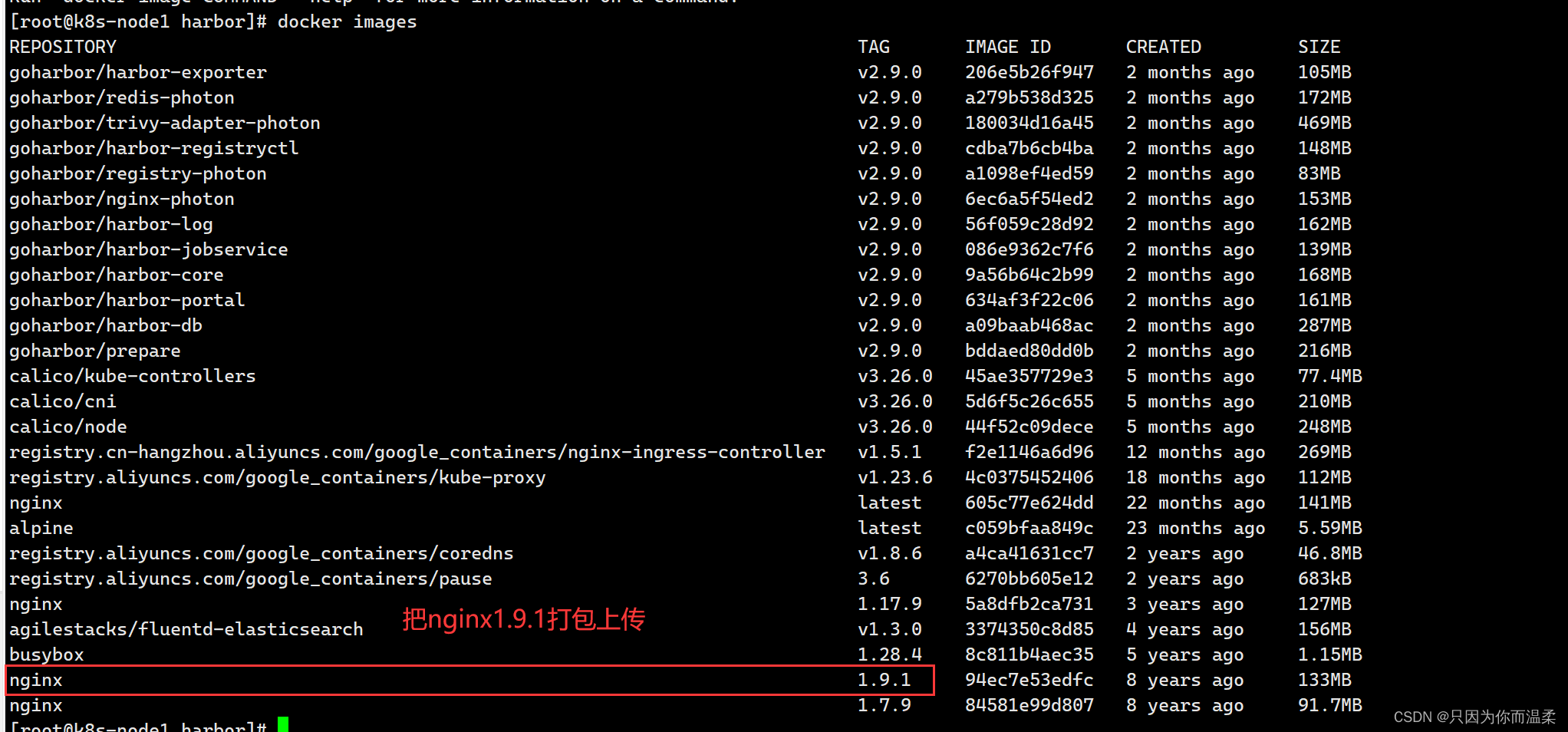Click the nginx tag 1.17.9
1568x732 pixels.
pos(890,605)
